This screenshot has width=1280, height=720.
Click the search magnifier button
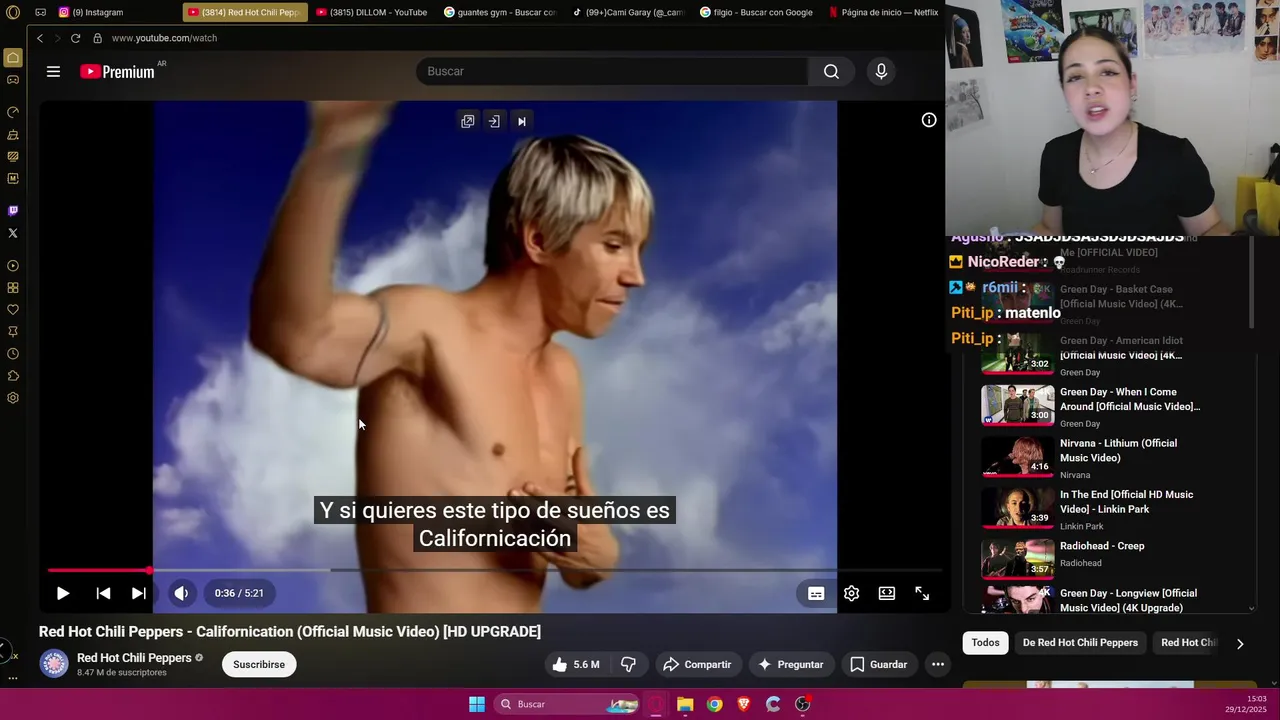point(831,71)
